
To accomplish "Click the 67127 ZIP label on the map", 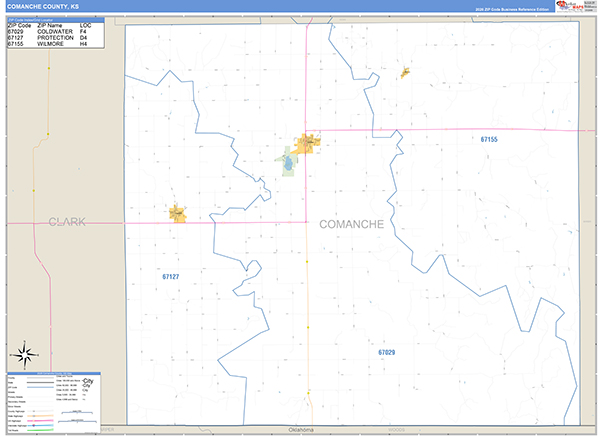I will 171,276.
